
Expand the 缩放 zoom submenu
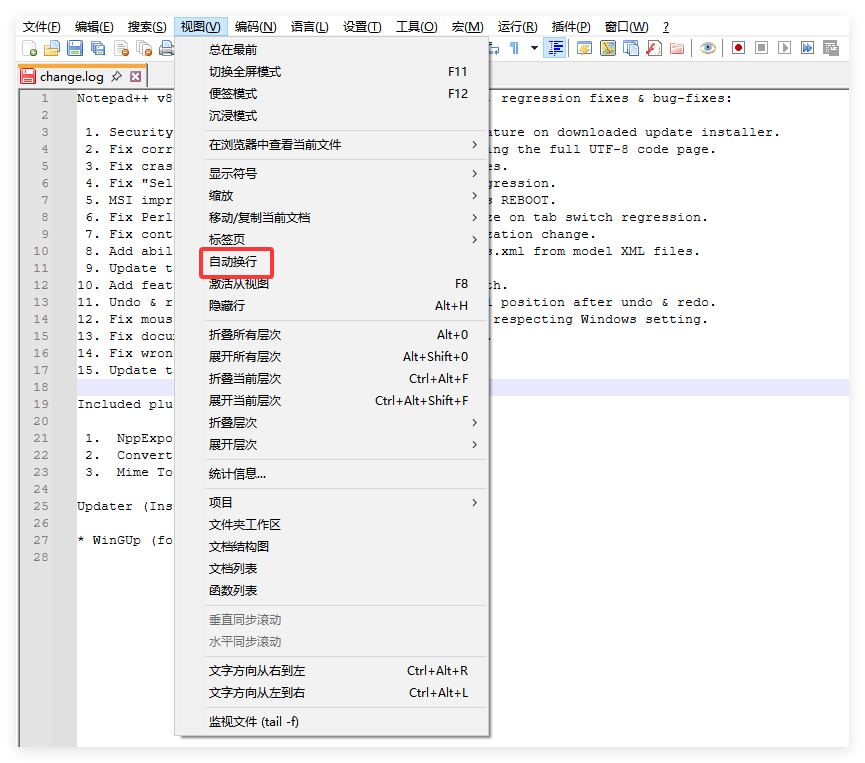coord(332,196)
